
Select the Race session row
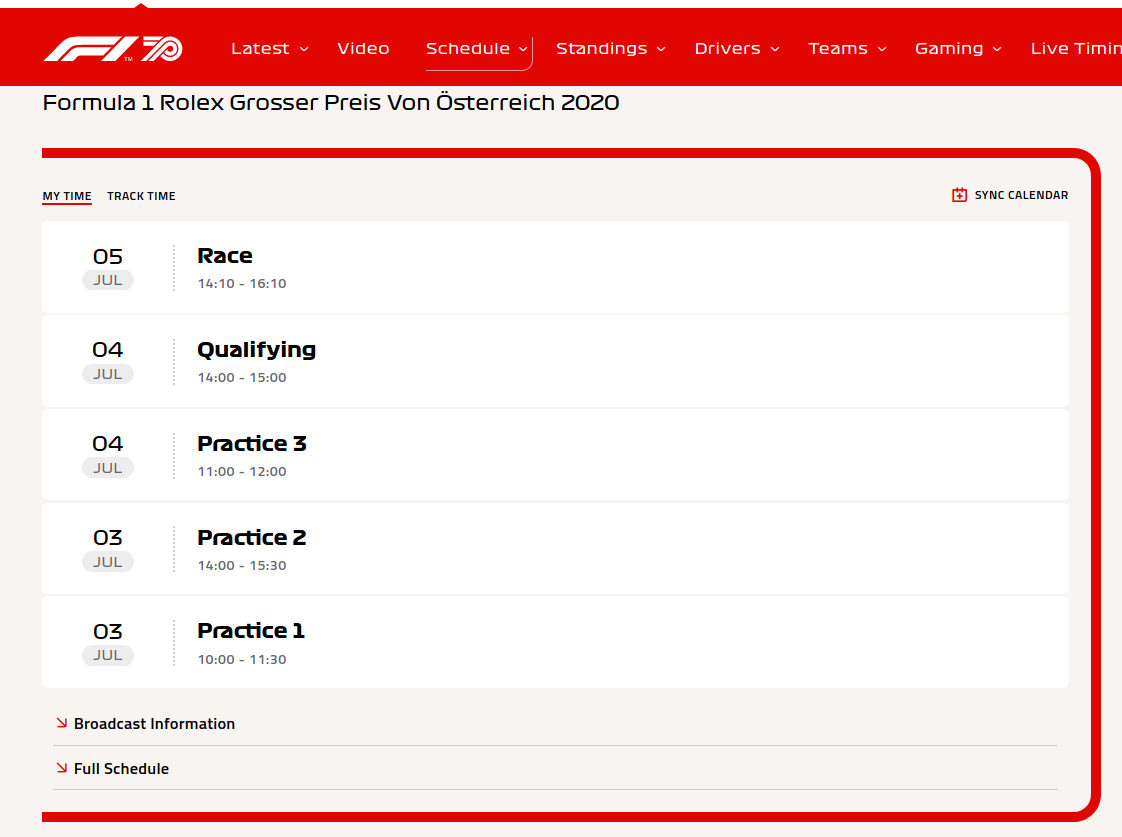(x=555, y=267)
